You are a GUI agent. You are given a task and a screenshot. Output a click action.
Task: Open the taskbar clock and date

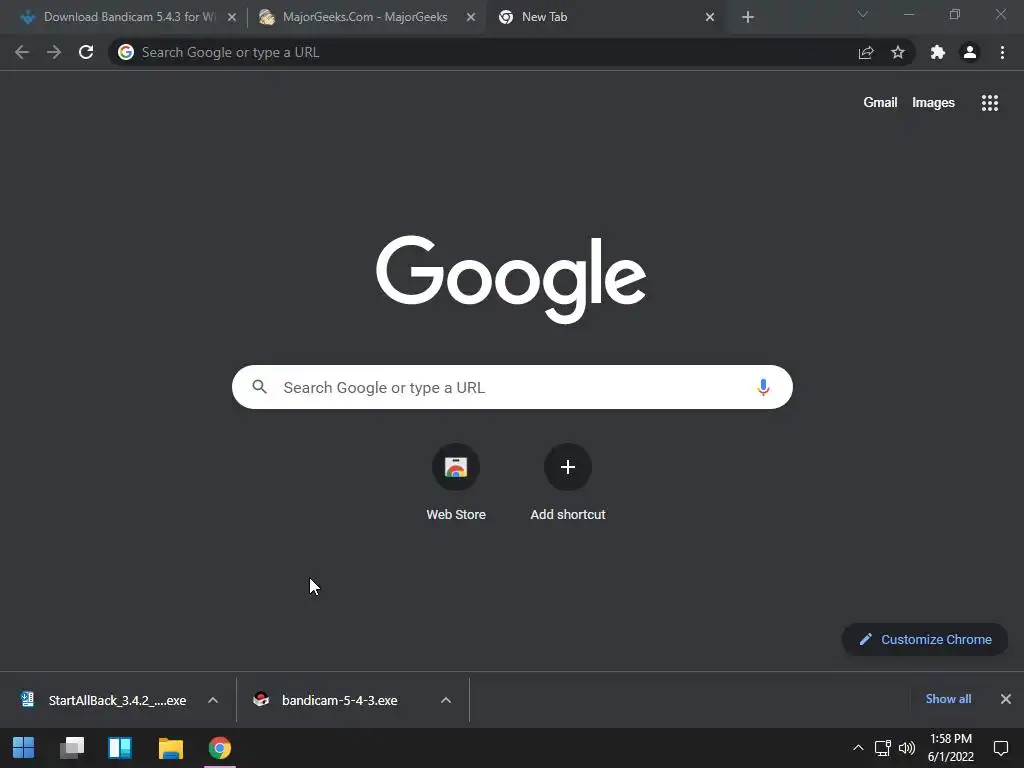951,748
